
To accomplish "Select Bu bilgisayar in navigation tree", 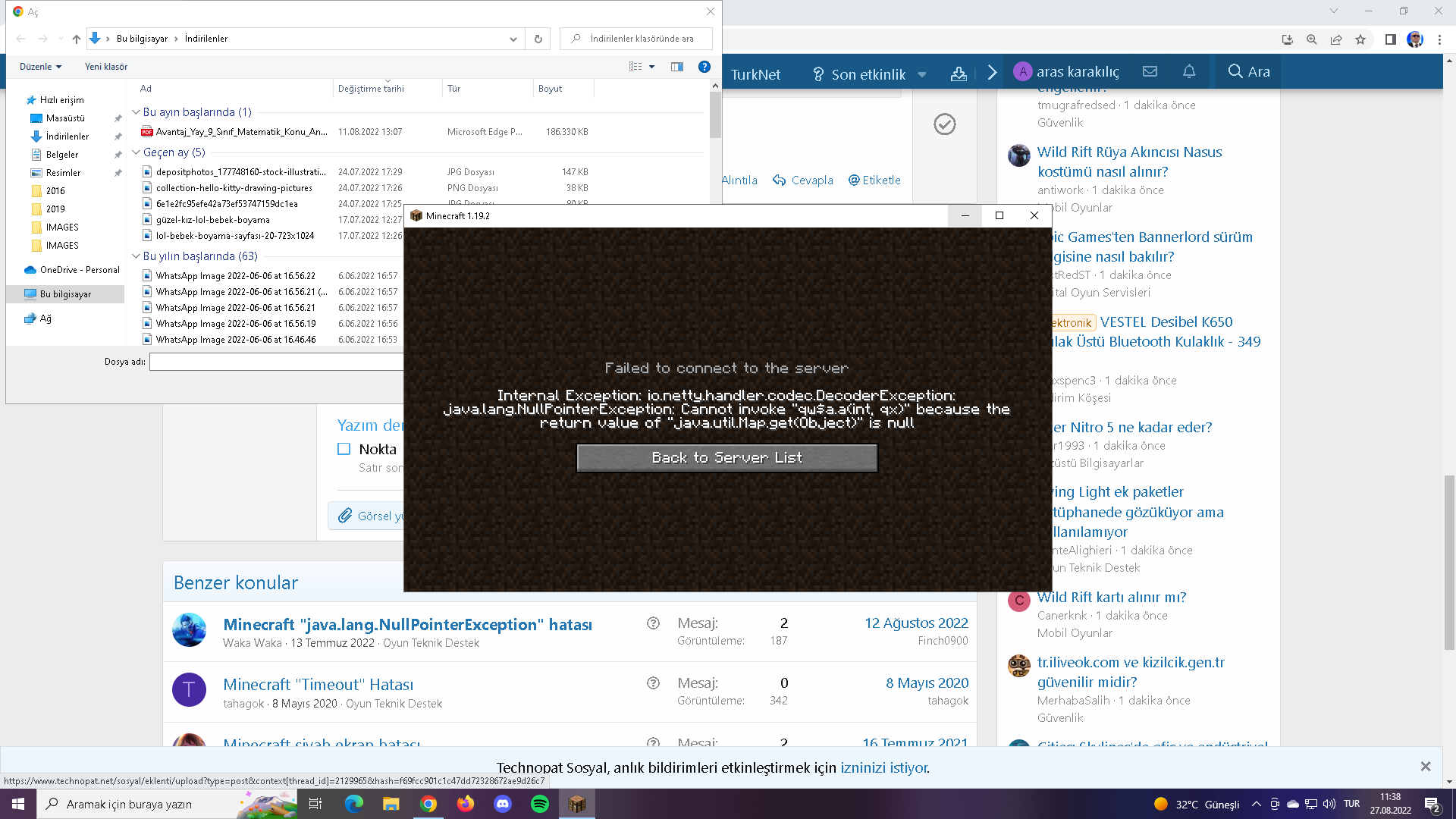I will pos(65,294).
